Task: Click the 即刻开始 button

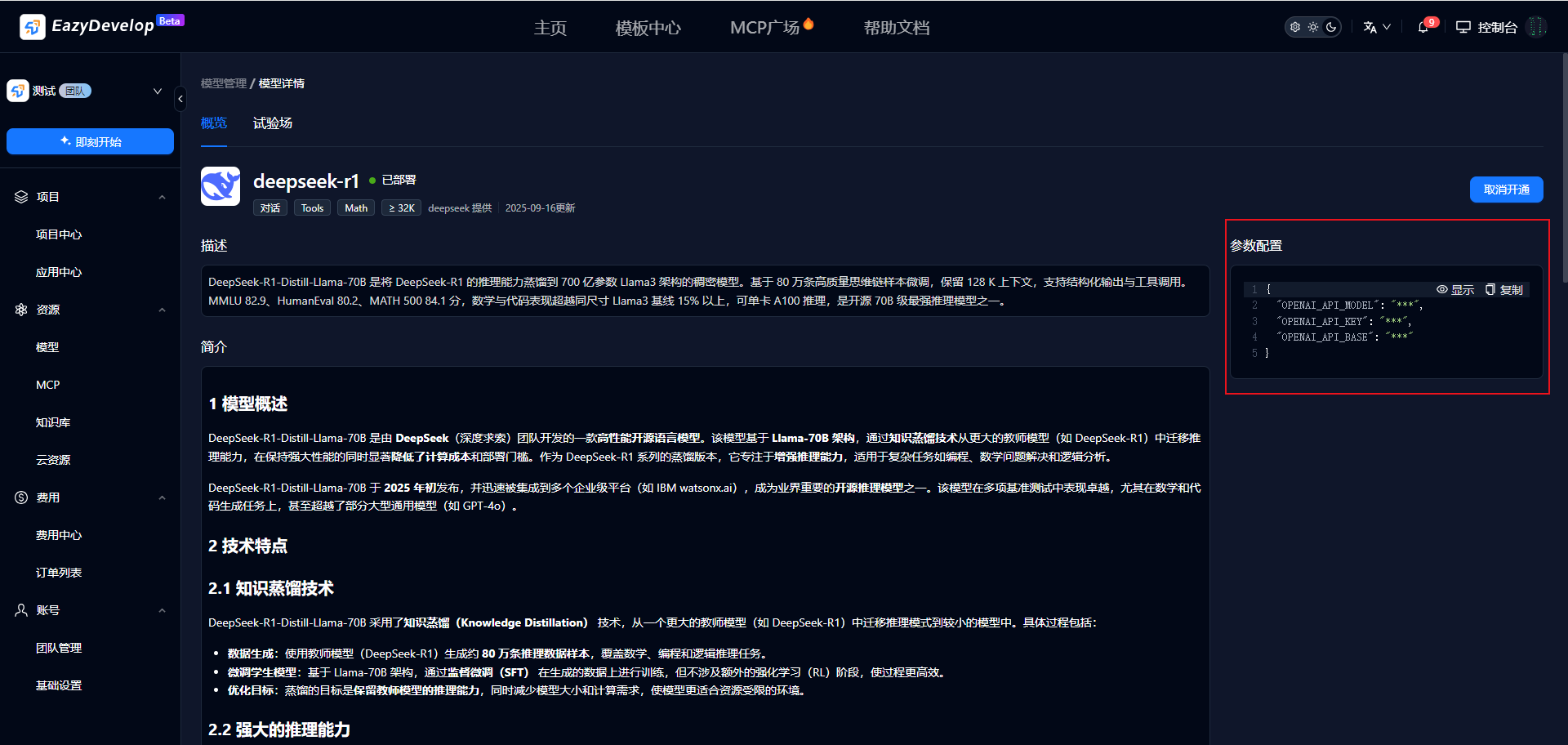Action: click(x=90, y=141)
